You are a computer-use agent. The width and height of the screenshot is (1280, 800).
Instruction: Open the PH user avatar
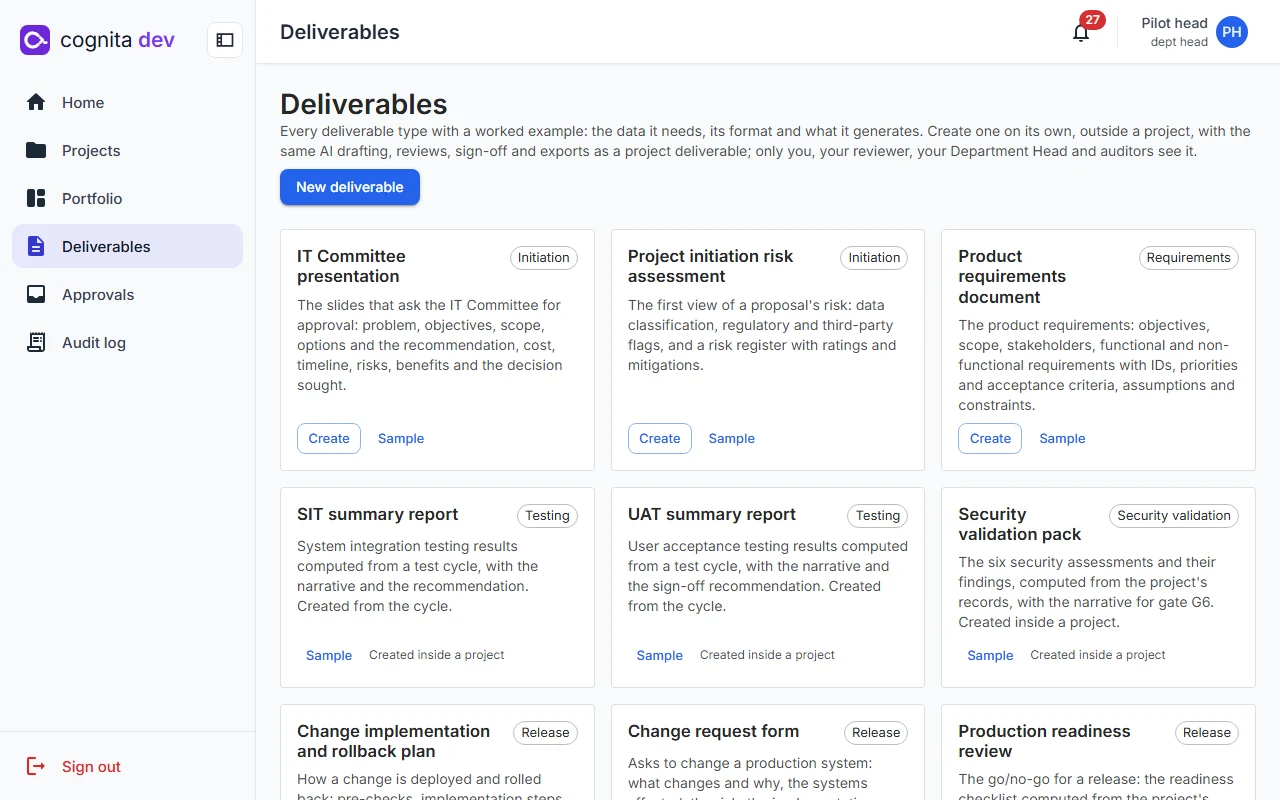[1232, 32]
